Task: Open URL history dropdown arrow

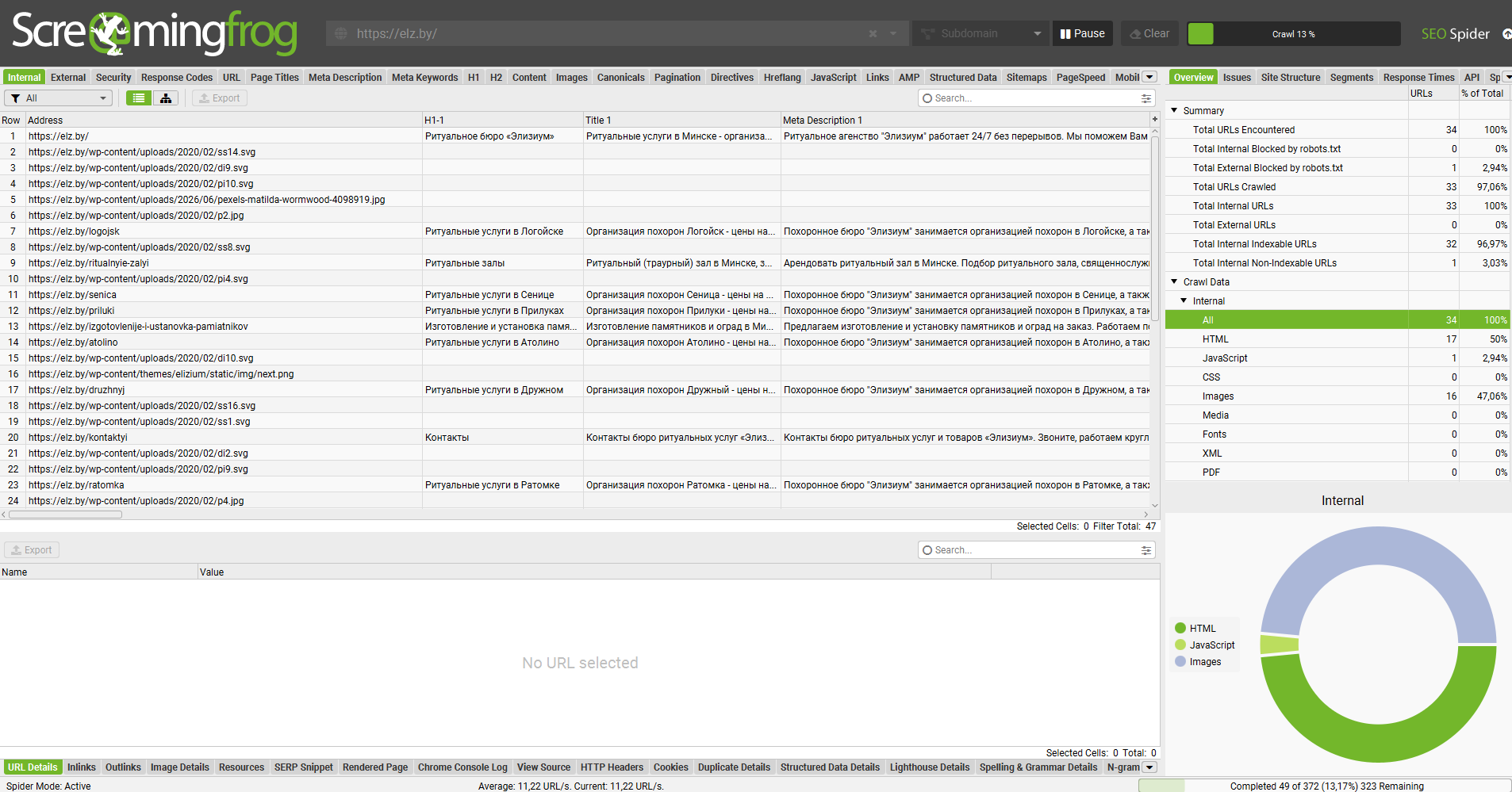Action: pyautogui.click(x=893, y=33)
